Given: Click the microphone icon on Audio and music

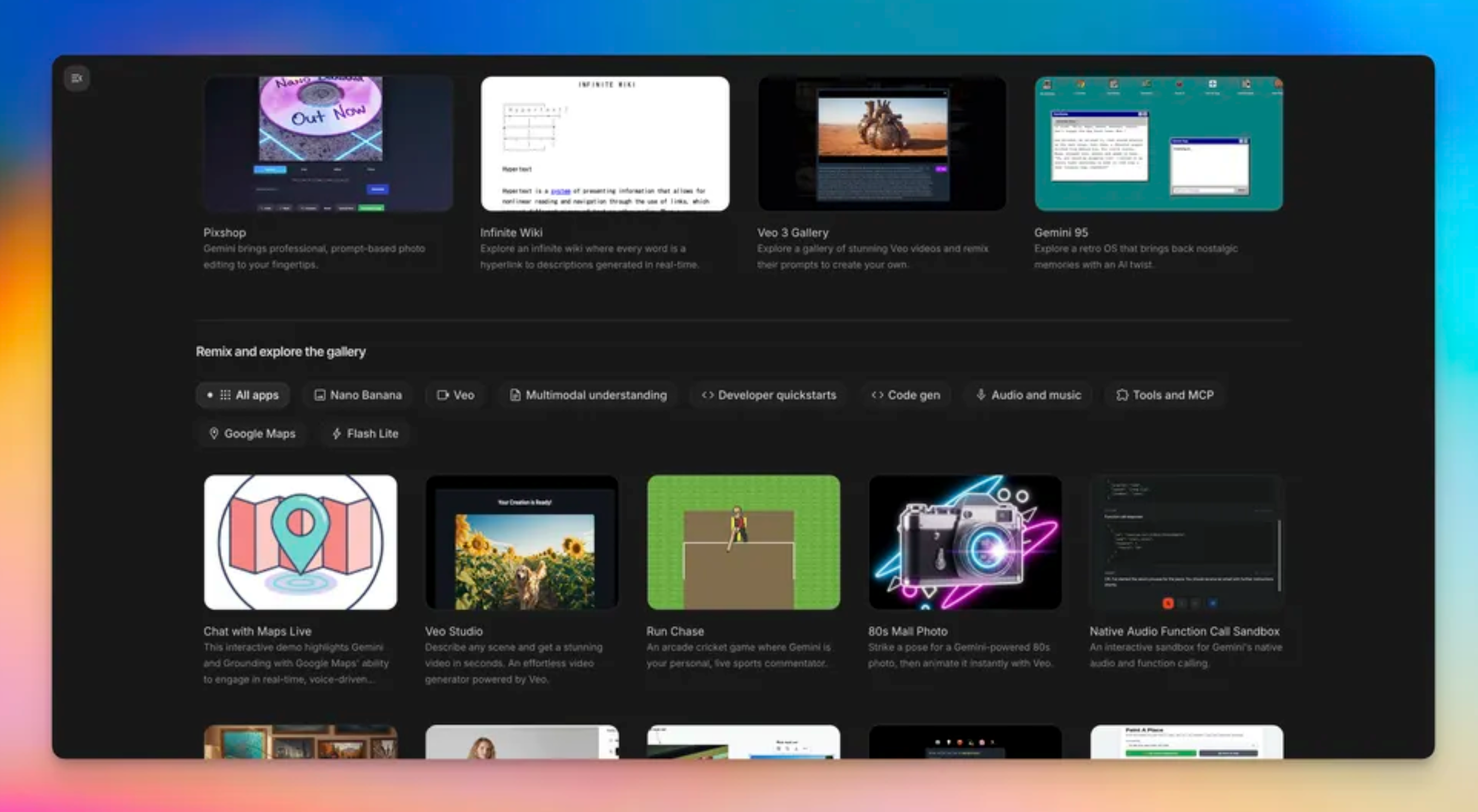Looking at the screenshot, I should (980, 395).
